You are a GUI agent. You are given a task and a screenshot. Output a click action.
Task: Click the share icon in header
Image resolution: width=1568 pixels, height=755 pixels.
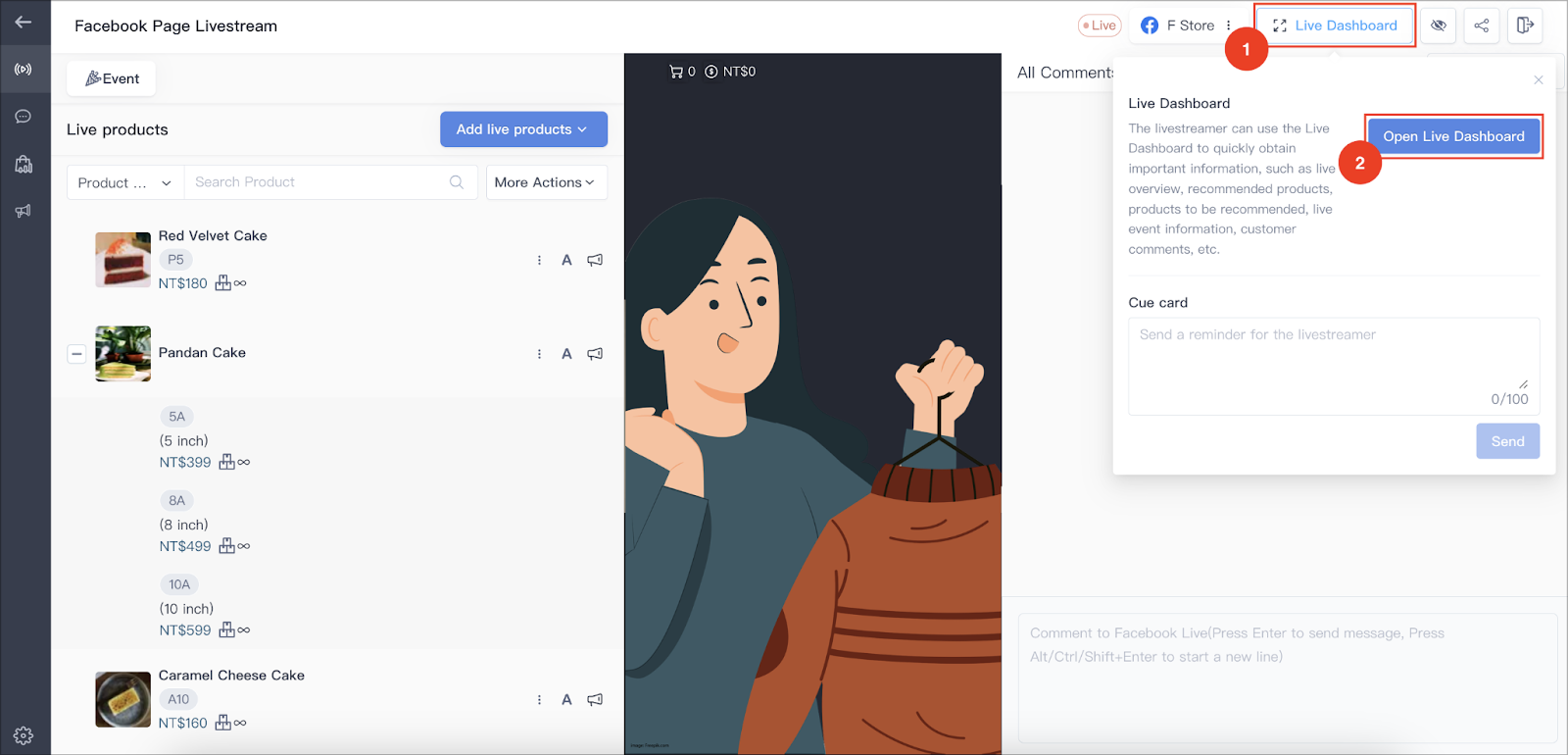tap(1482, 25)
